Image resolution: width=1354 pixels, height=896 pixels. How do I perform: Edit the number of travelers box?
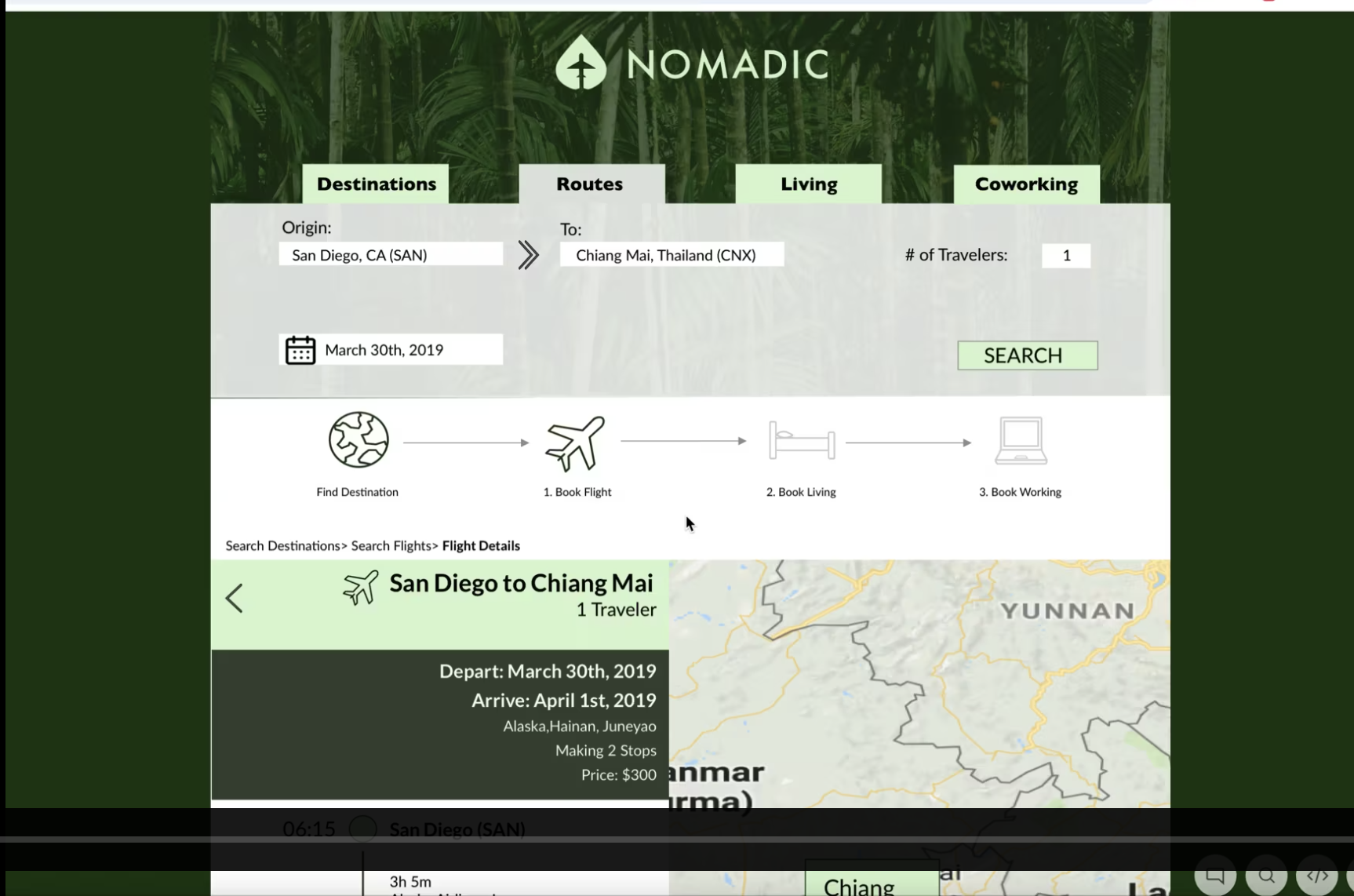point(1066,255)
